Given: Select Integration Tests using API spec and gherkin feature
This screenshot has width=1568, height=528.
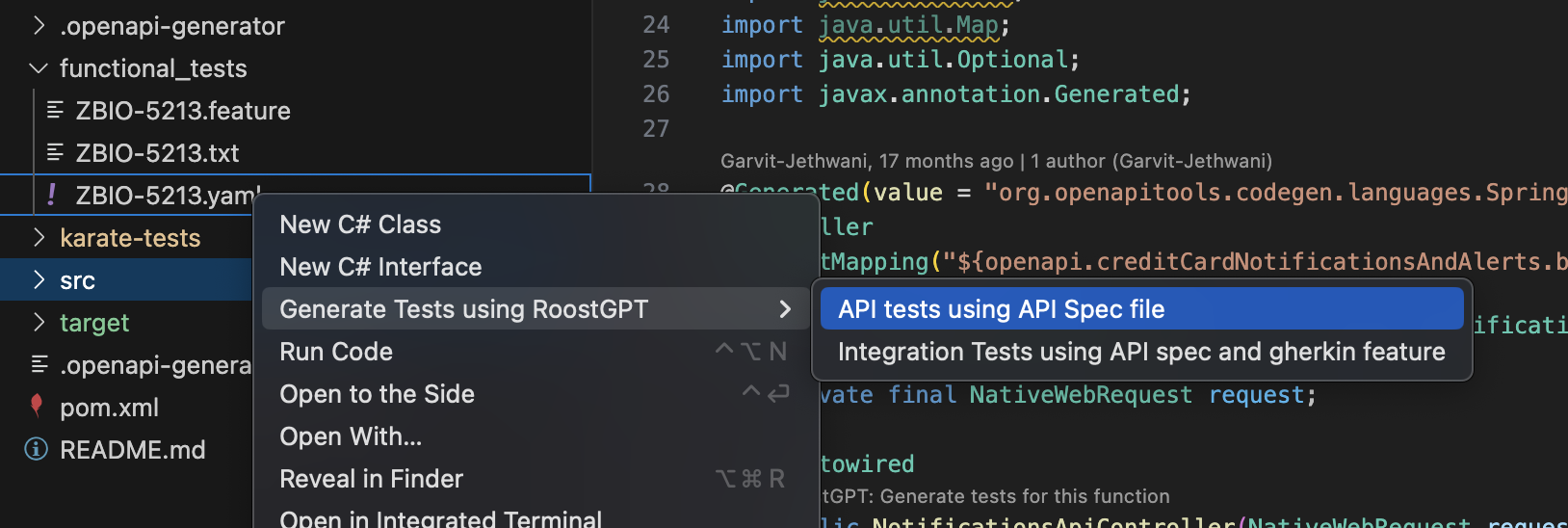Looking at the screenshot, I should coord(1142,352).
